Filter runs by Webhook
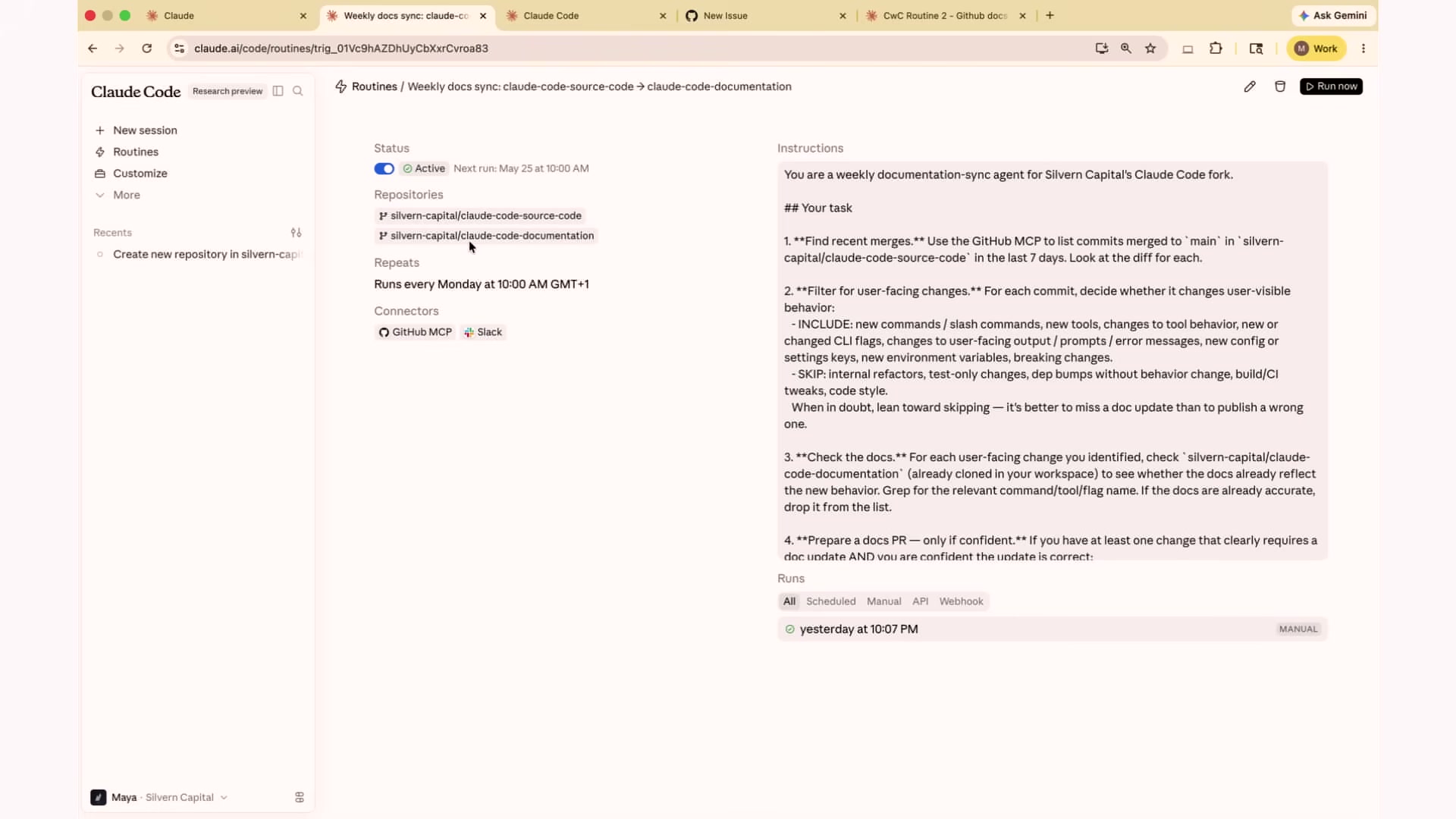Viewport: 1456px width, 819px height. (961, 601)
